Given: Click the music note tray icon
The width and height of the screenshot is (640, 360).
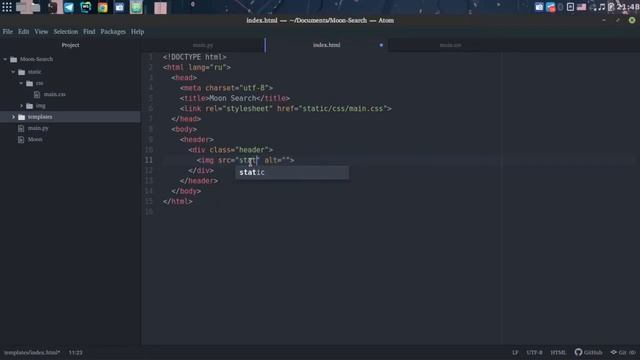Looking at the screenshot, I should pos(602,7).
